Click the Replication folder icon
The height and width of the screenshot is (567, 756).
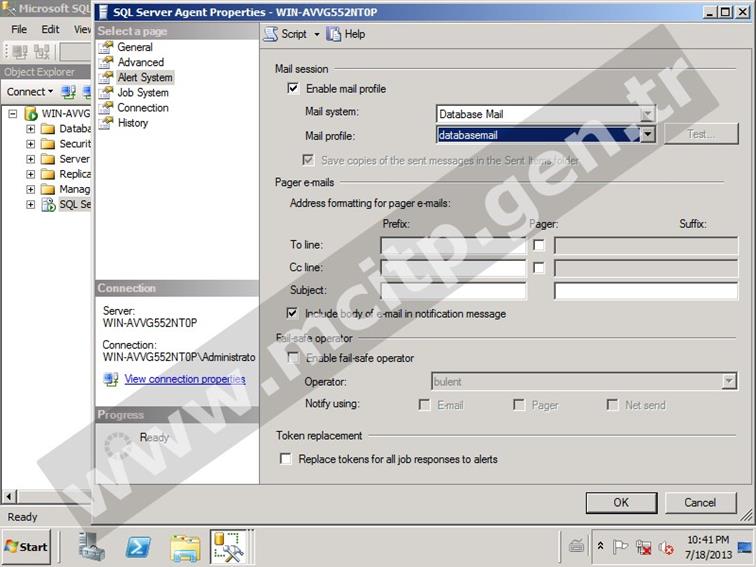click(x=48, y=174)
